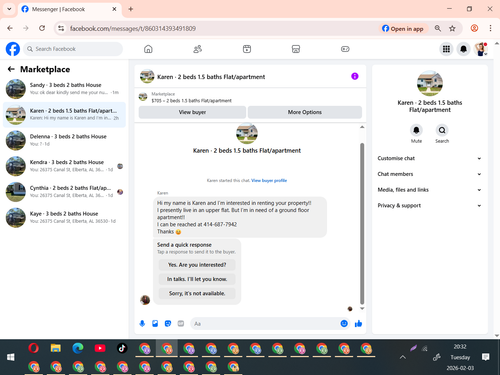Image resolution: width=500 pixels, height=375 pixels.
Task: Click the Facebook logo
Action: pos(13,49)
